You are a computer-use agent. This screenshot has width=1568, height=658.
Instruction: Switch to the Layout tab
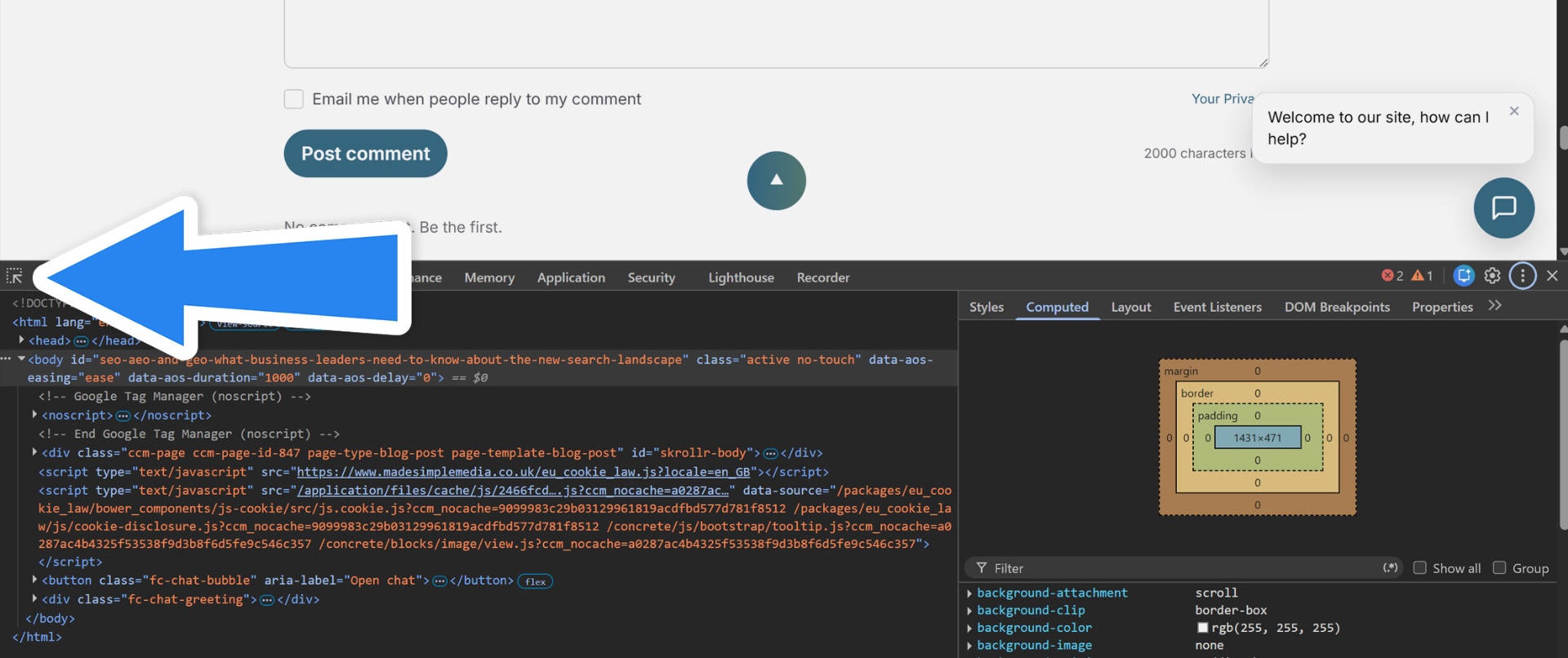coord(1130,307)
